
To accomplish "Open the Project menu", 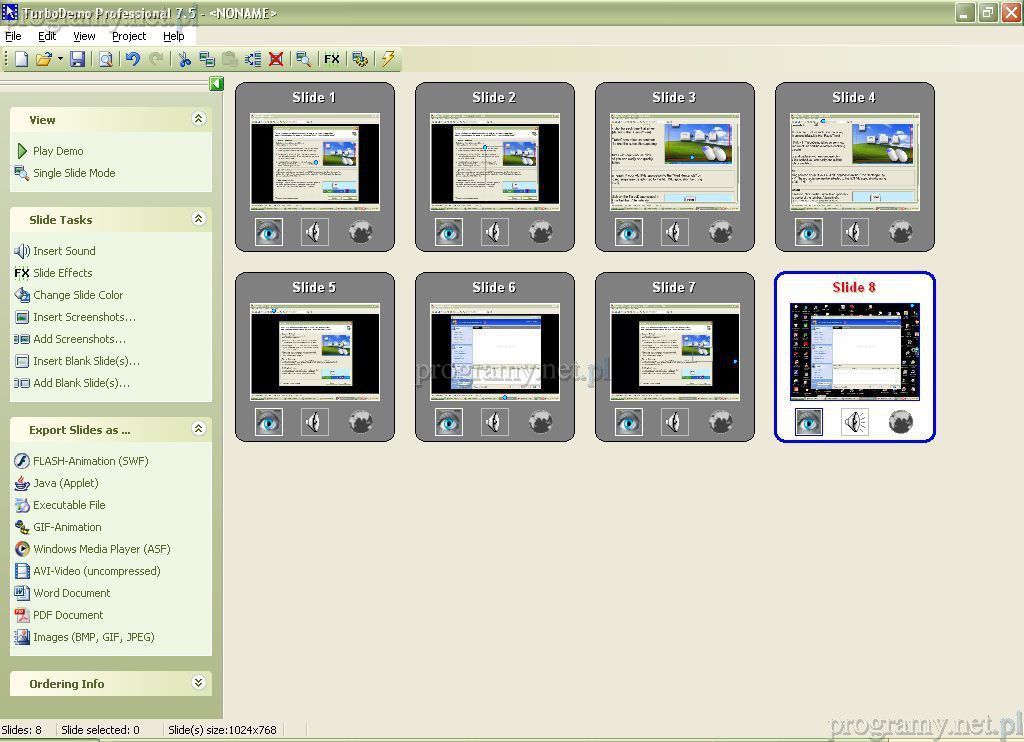I will [129, 36].
